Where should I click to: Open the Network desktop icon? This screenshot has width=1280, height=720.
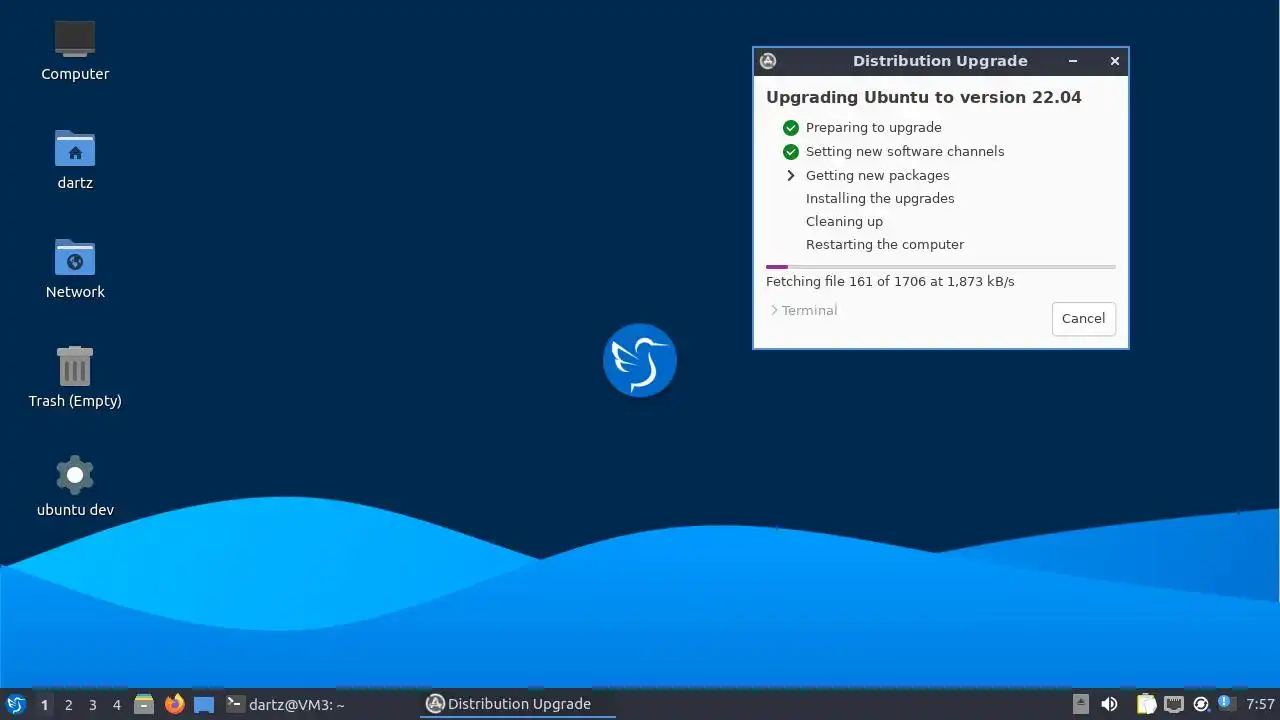[x=75, y=257]
